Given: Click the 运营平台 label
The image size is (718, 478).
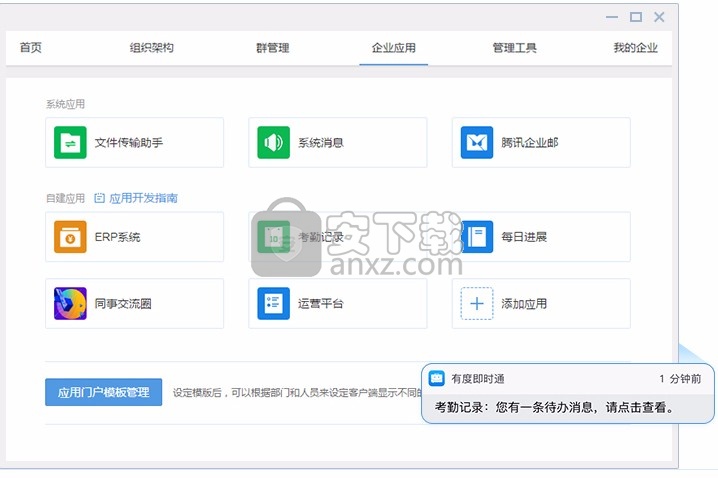Looking at the screenshot, I should [x=321, y=303].
